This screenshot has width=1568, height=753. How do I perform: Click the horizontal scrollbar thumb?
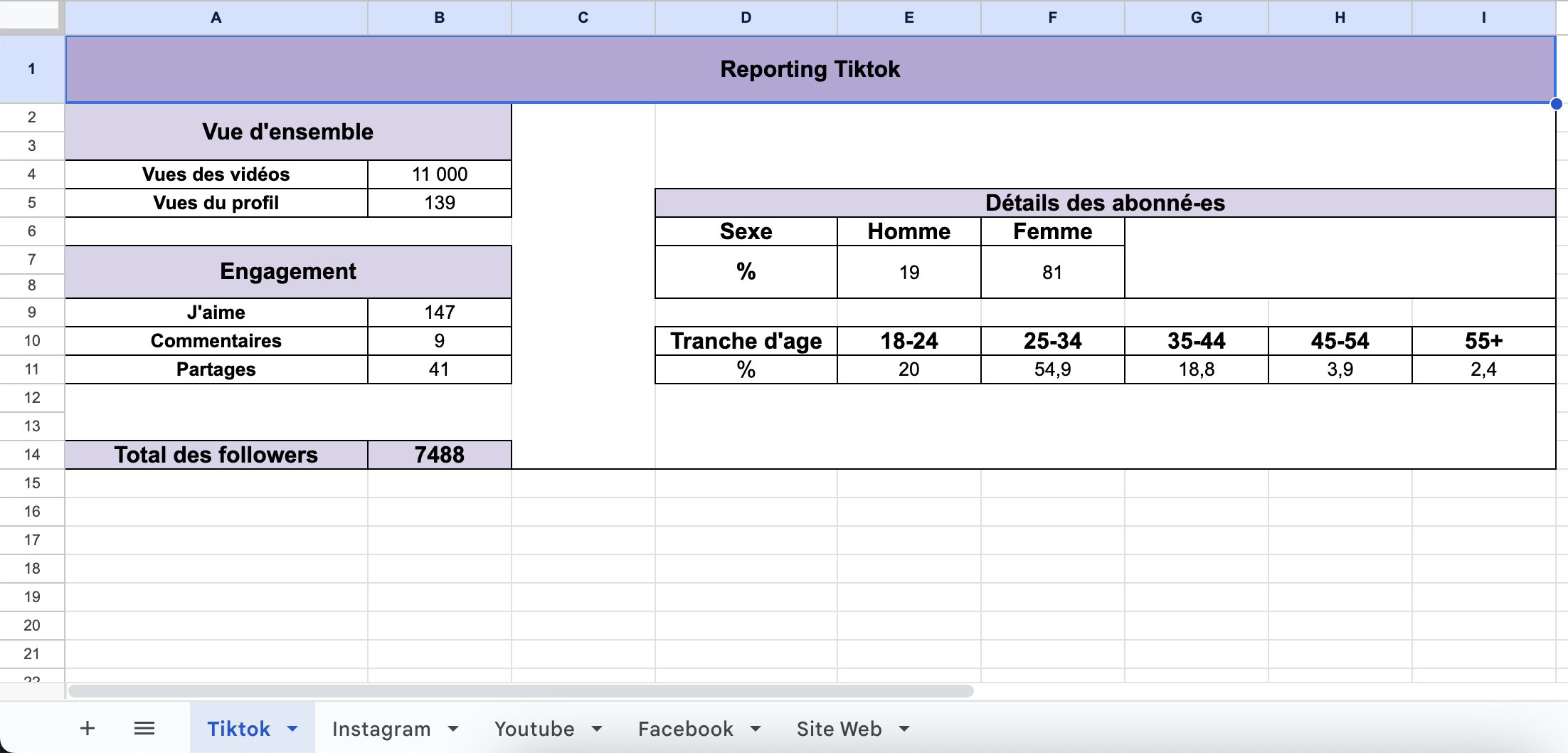pyautogui.click(x=521, y=691)
